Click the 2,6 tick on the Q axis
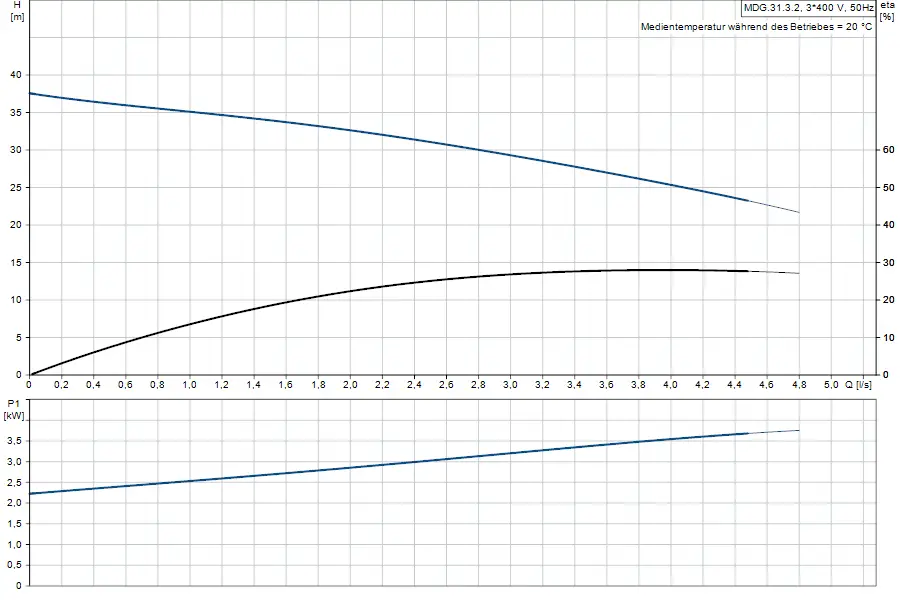The image size is (900, 600). click(x=446, y=385)
